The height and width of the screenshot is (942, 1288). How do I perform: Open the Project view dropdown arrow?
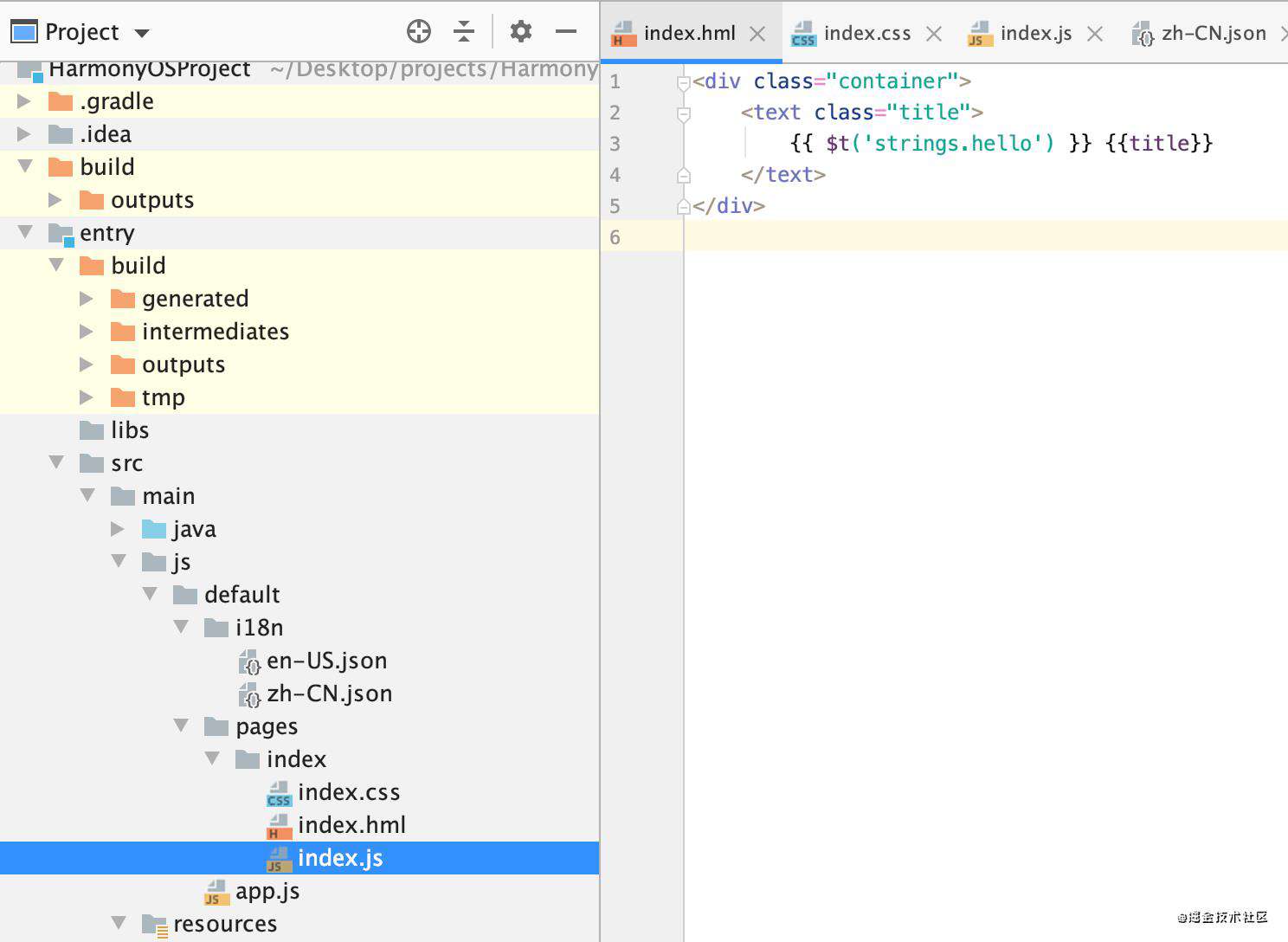tap(142, 33)
